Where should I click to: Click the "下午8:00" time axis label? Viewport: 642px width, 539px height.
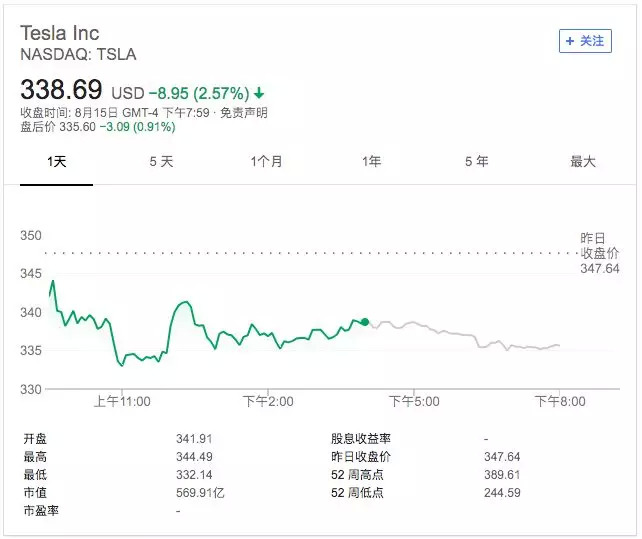(560, 401)
